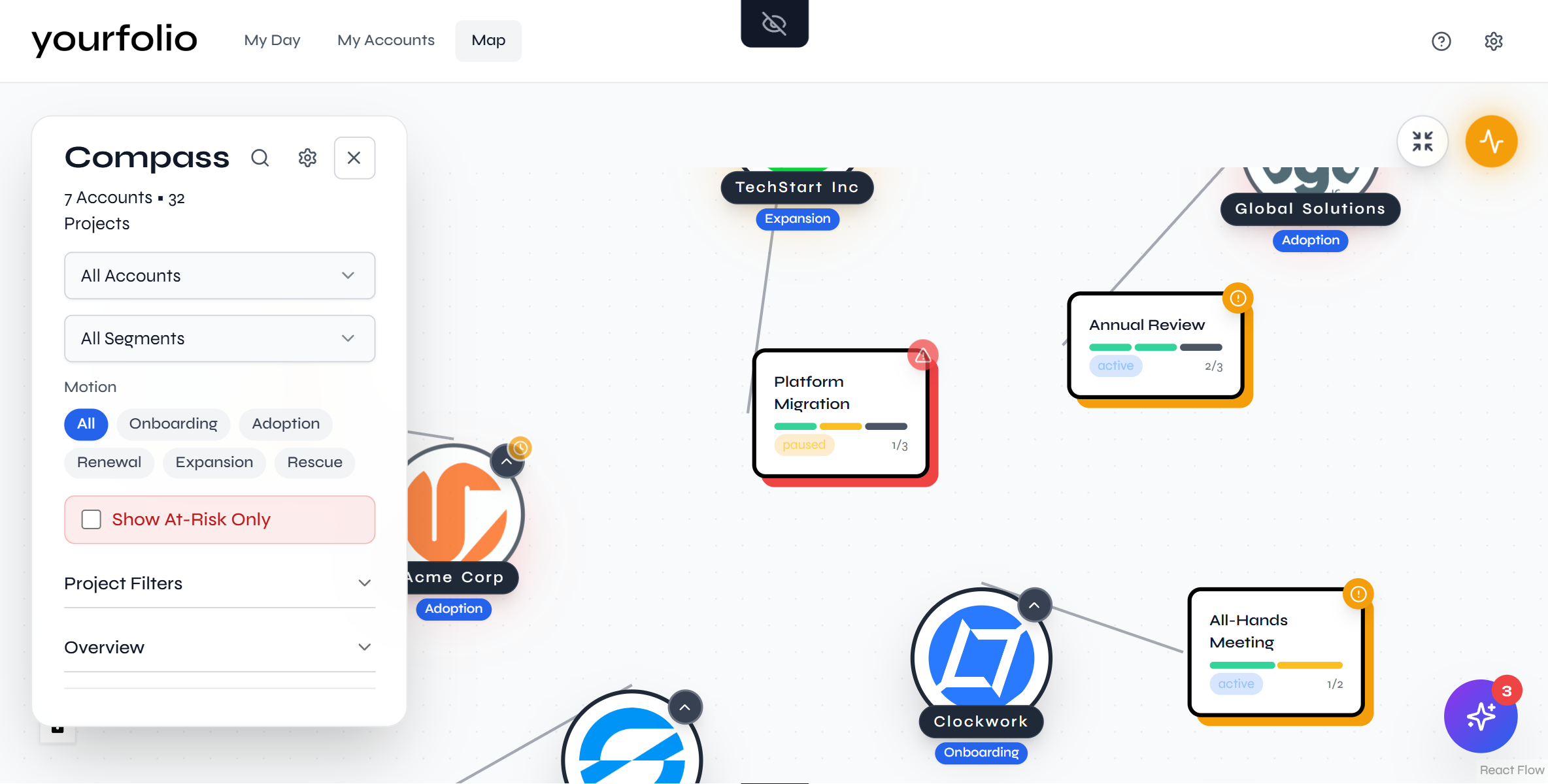Filter by Adoption motion chip
The height and width of the screenshot is (784, 1548).
(286, 423)
